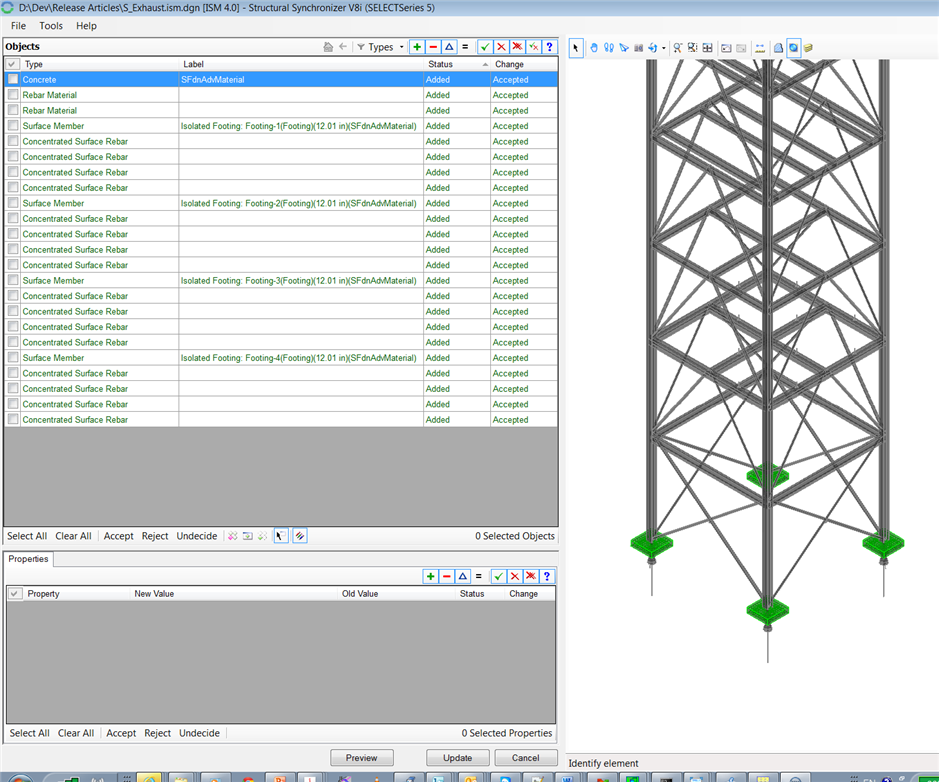The width and height of the screenshot is (939, 782).
Task: Select the Pan hand tool in viewer toolbar
Action: click(x=593, y=48)
